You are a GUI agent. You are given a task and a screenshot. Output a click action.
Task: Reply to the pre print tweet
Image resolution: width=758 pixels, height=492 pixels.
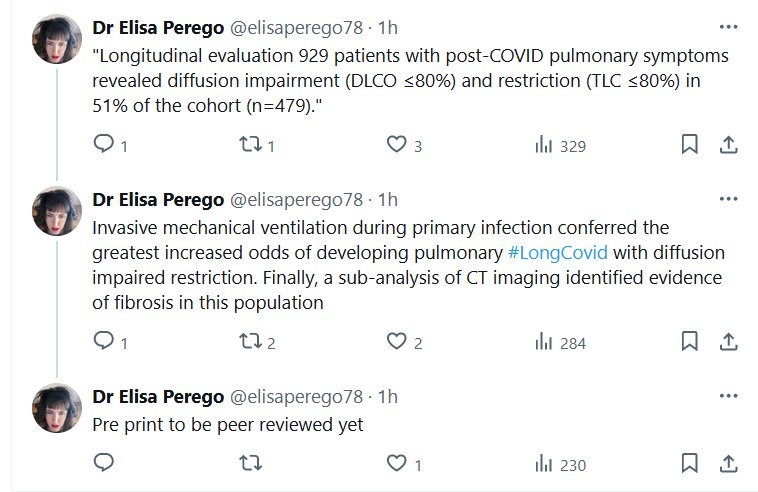tap(104, 464)
